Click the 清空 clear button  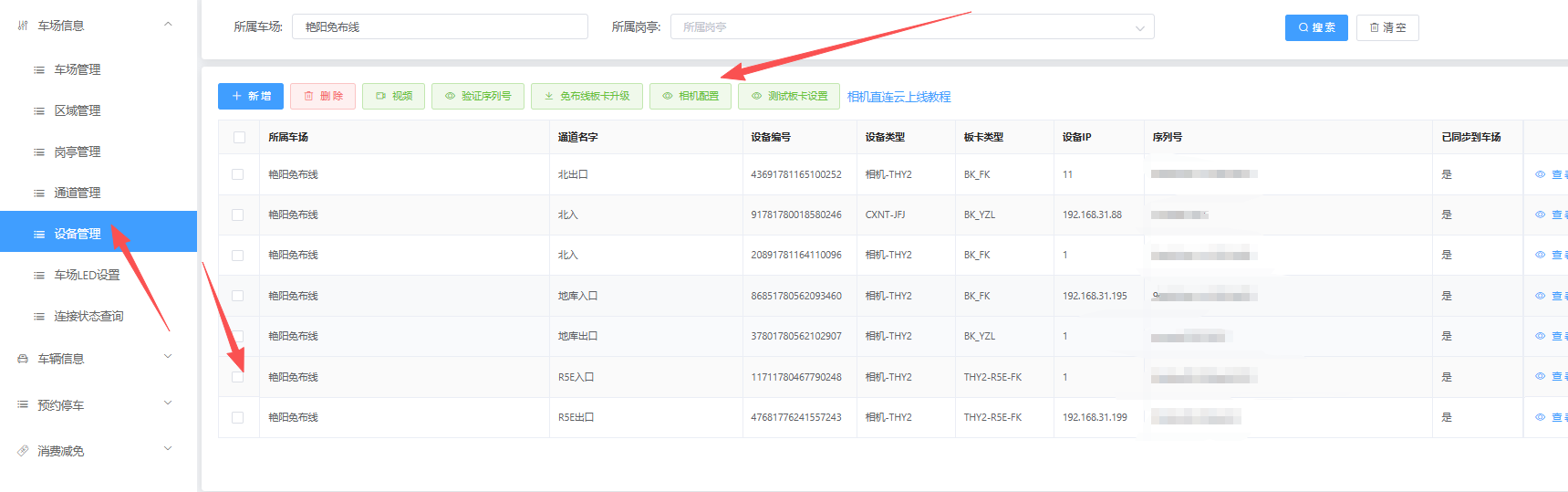[x=1387, y=27]
